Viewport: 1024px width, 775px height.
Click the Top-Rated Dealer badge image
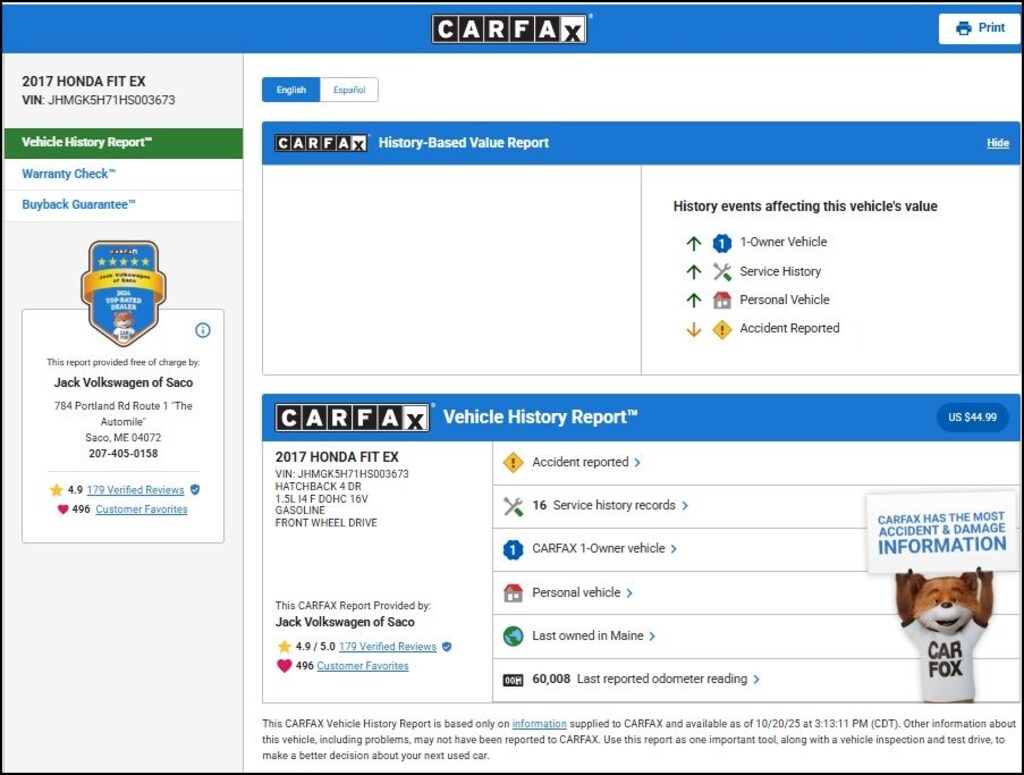[123, 292]
